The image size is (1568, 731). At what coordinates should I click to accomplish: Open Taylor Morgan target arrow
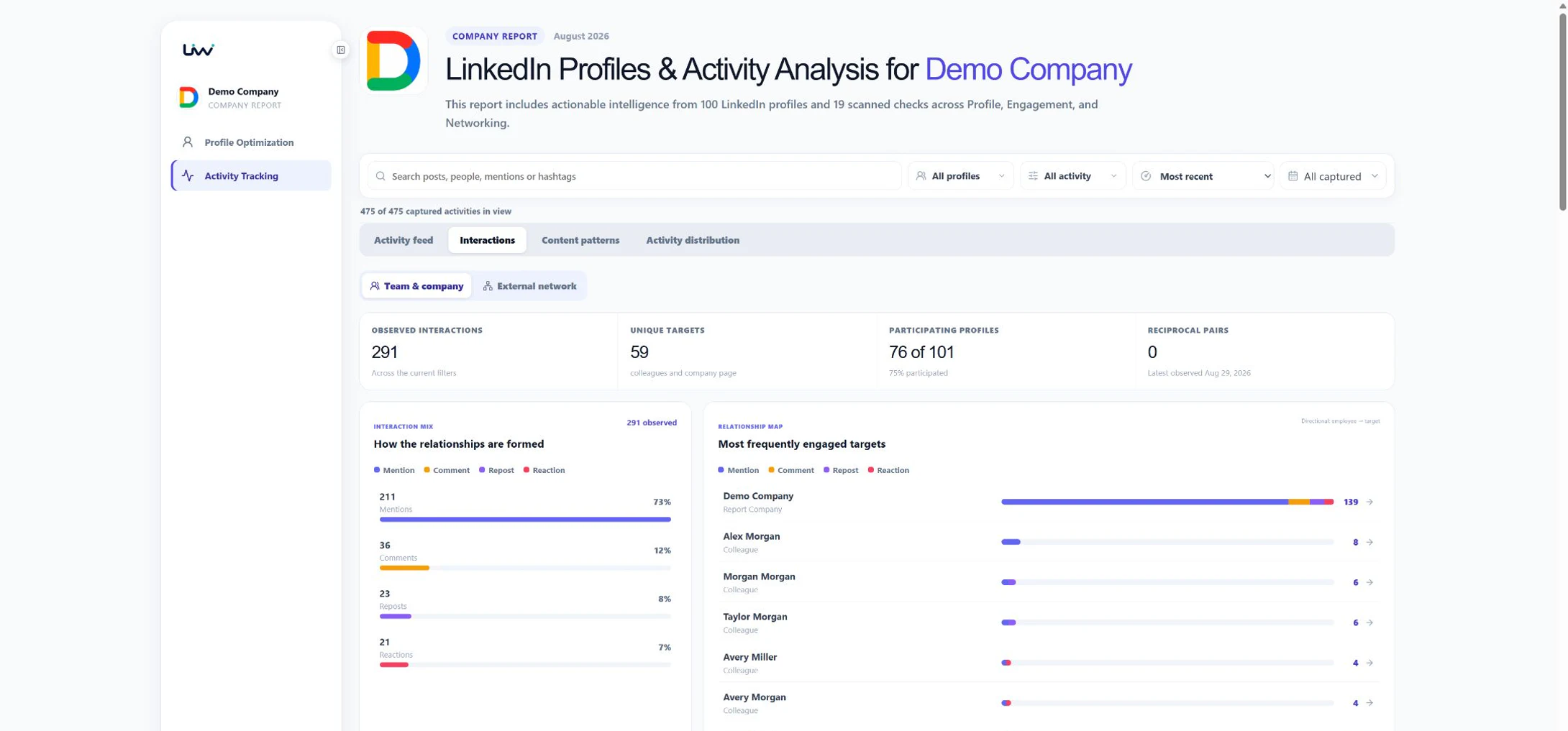pos(1369,622)
